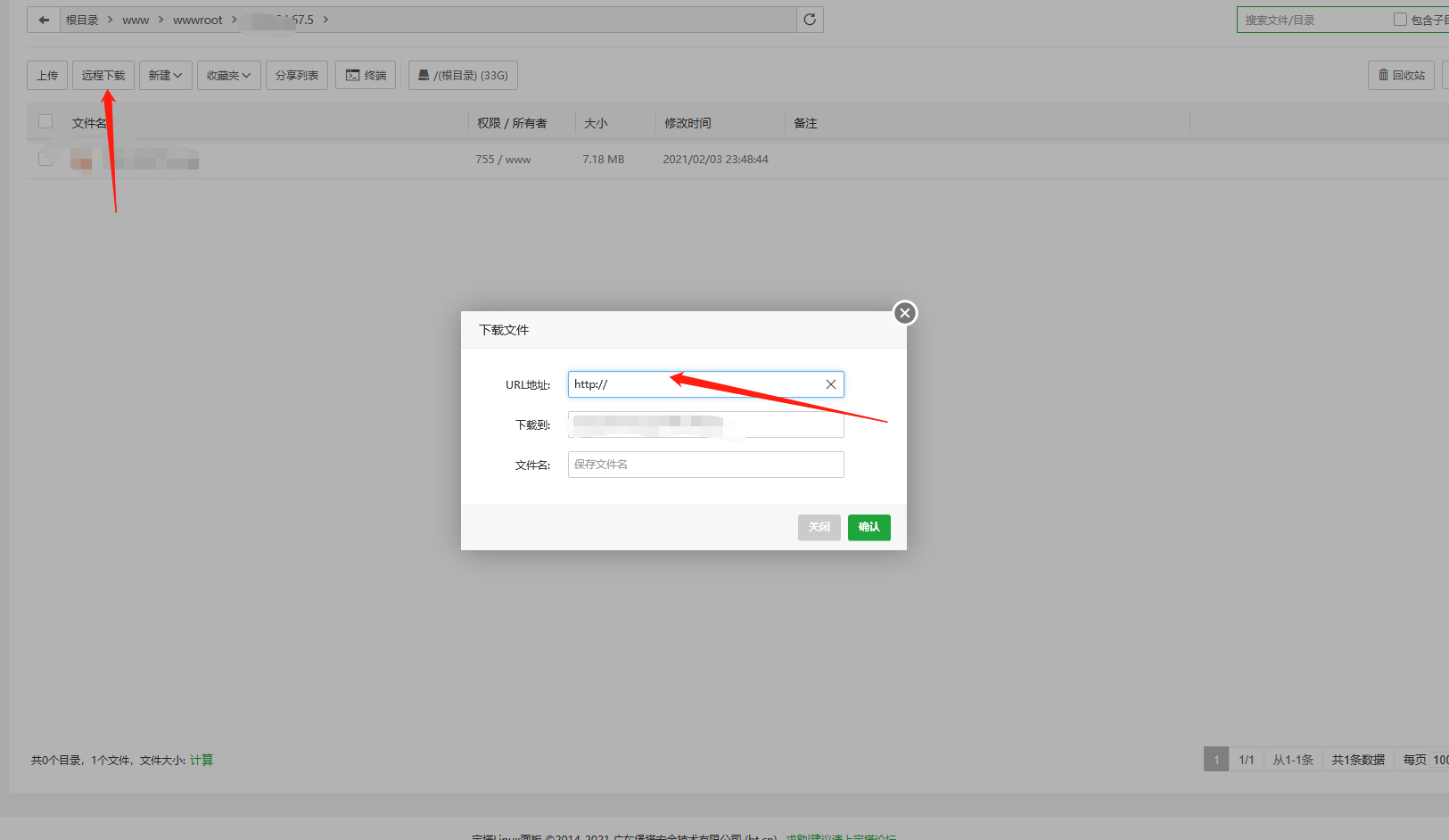Sort by the 修改时间 column header
This screenshot has width=1449, height=840.
coord(687,123)
